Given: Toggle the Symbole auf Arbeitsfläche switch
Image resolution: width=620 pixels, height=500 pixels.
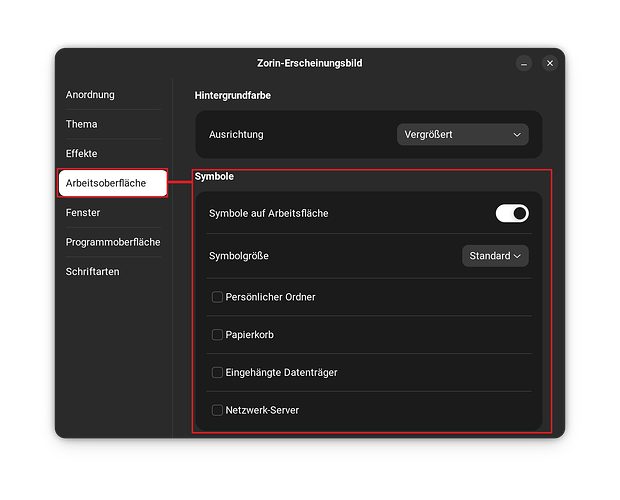Looking at the screenshot, I should [512, 213].
